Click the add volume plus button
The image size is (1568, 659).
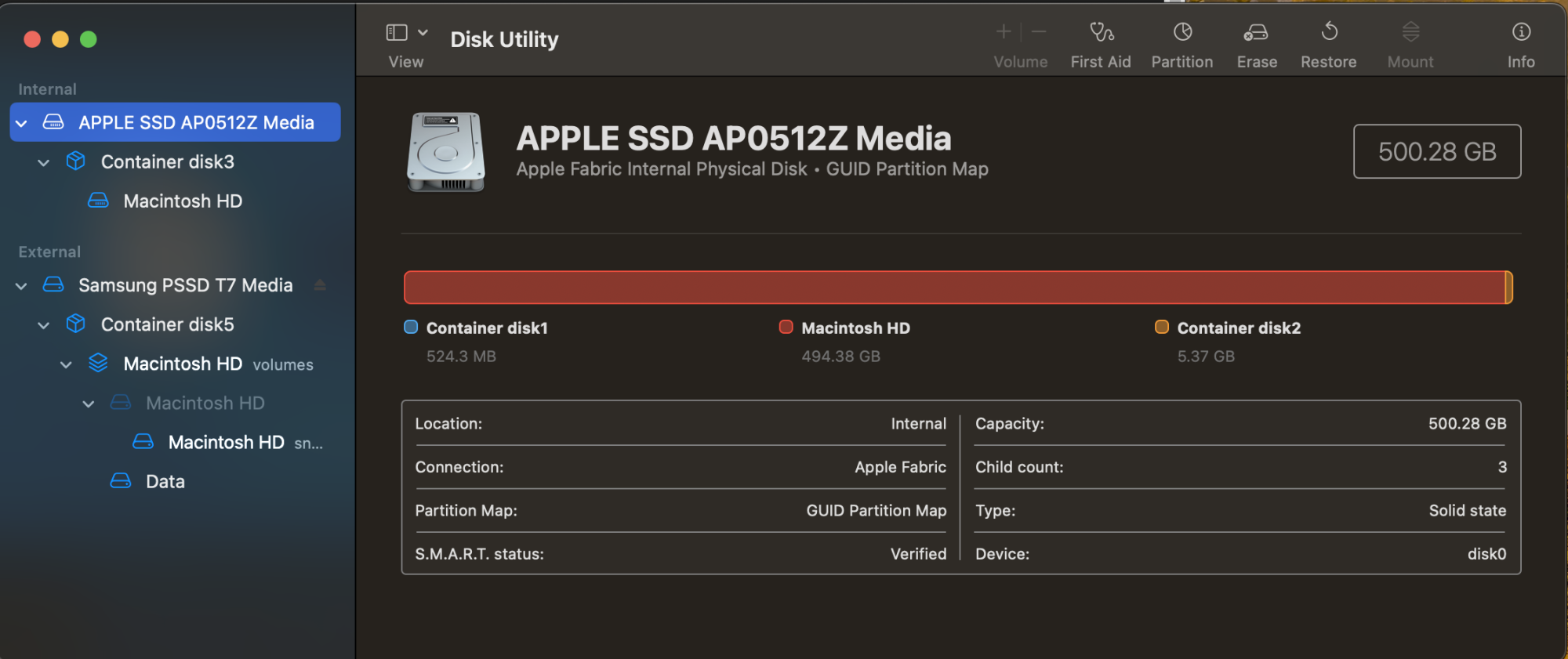[x=1004, y=32]
